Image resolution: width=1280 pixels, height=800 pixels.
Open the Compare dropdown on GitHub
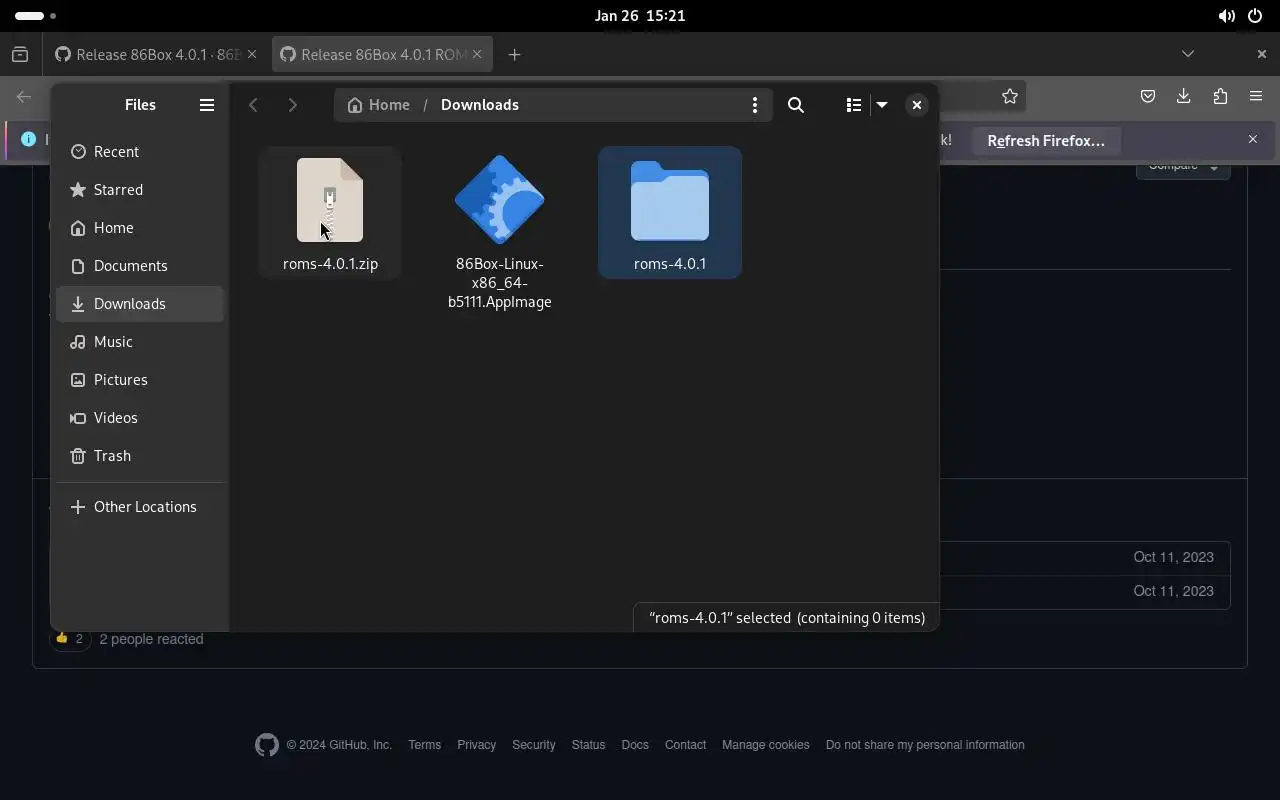coord(1183,170)
